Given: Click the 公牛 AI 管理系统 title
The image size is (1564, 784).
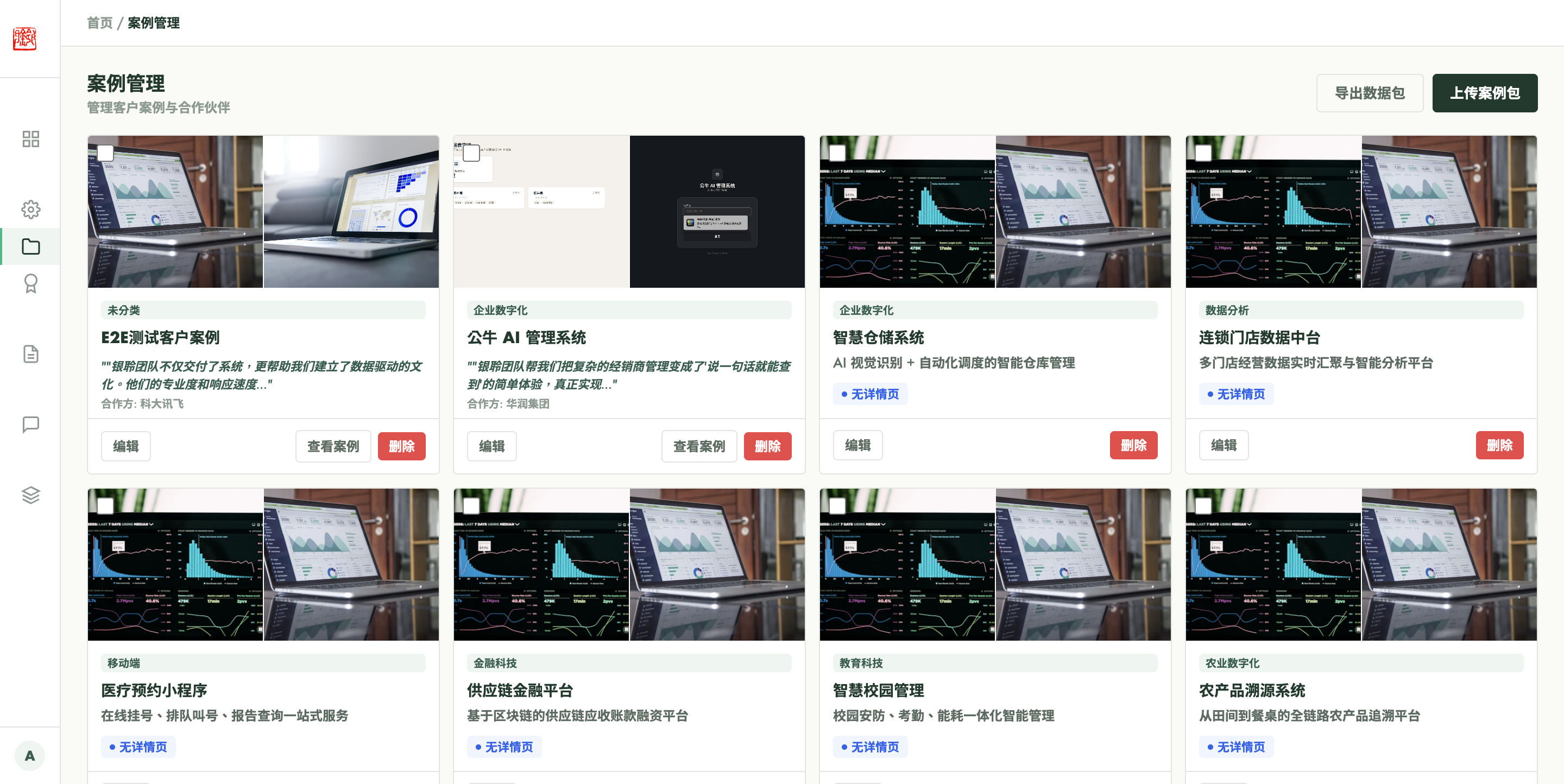Looking at the screenshot, I should click(526, 337).
